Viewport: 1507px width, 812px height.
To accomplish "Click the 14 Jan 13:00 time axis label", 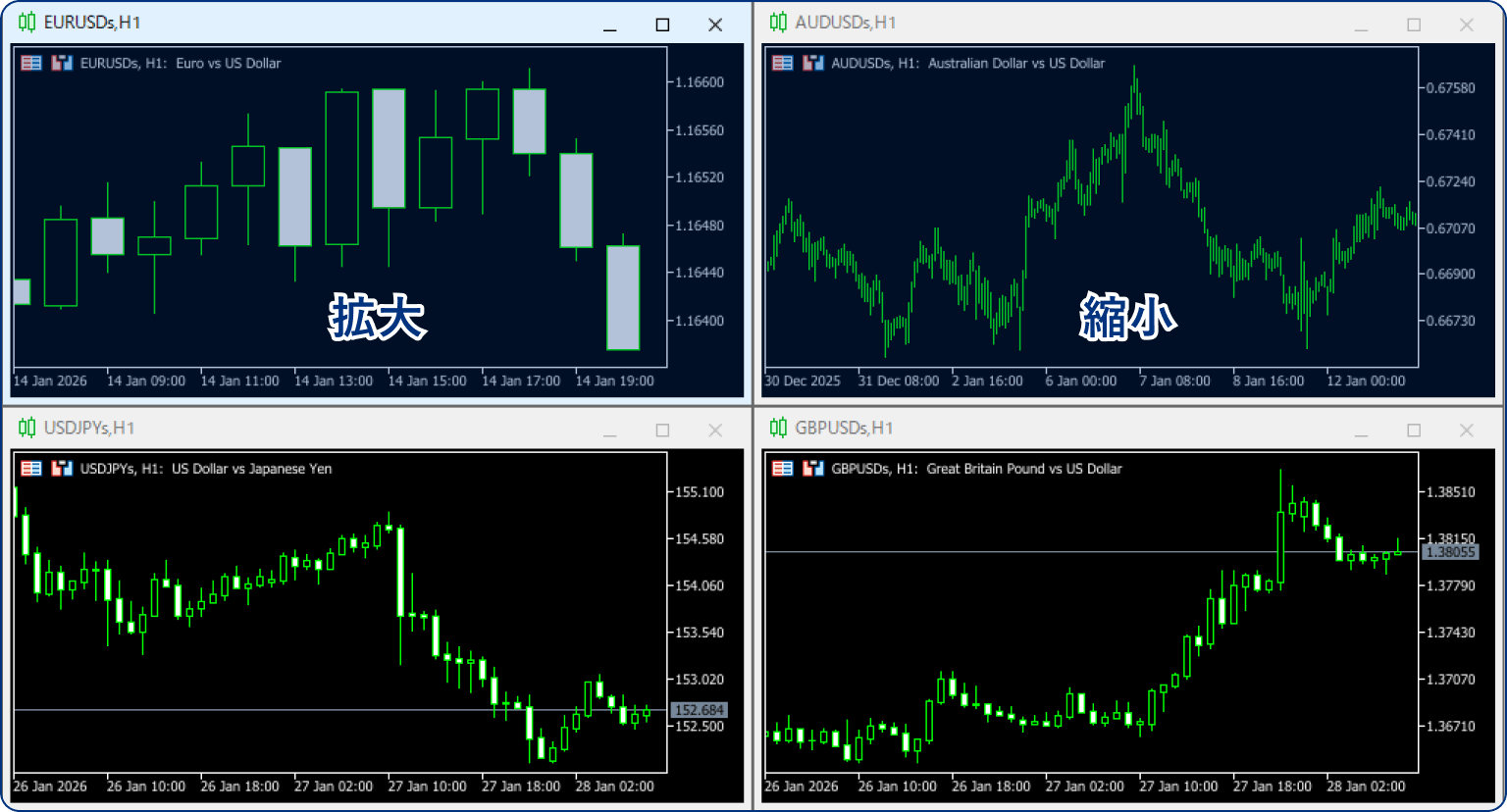I will 334,381.
